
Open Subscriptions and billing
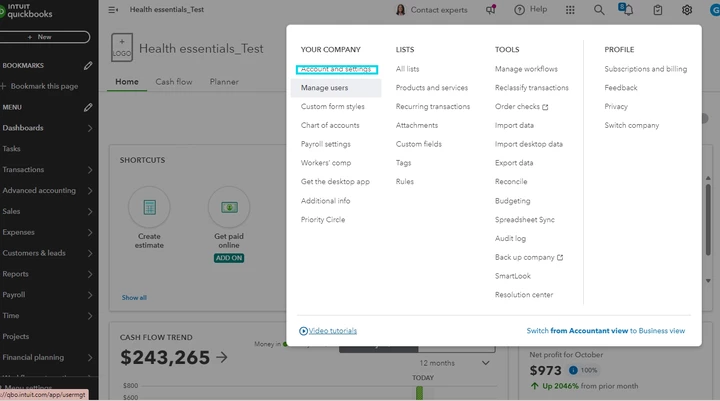pyautogui.click(x=646, y=69)
